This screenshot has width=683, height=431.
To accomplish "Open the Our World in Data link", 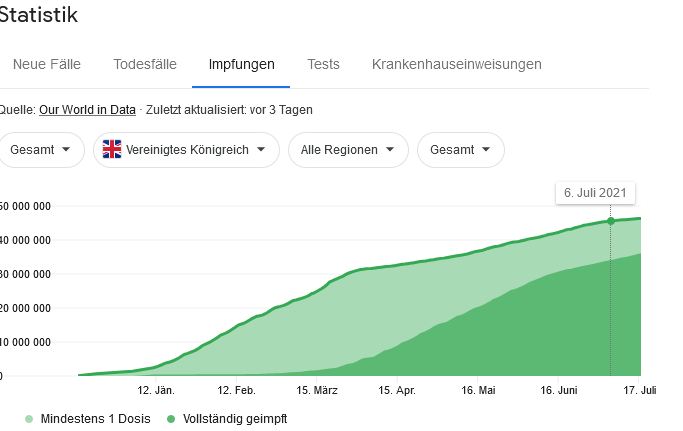I will [x=87, y=110].
